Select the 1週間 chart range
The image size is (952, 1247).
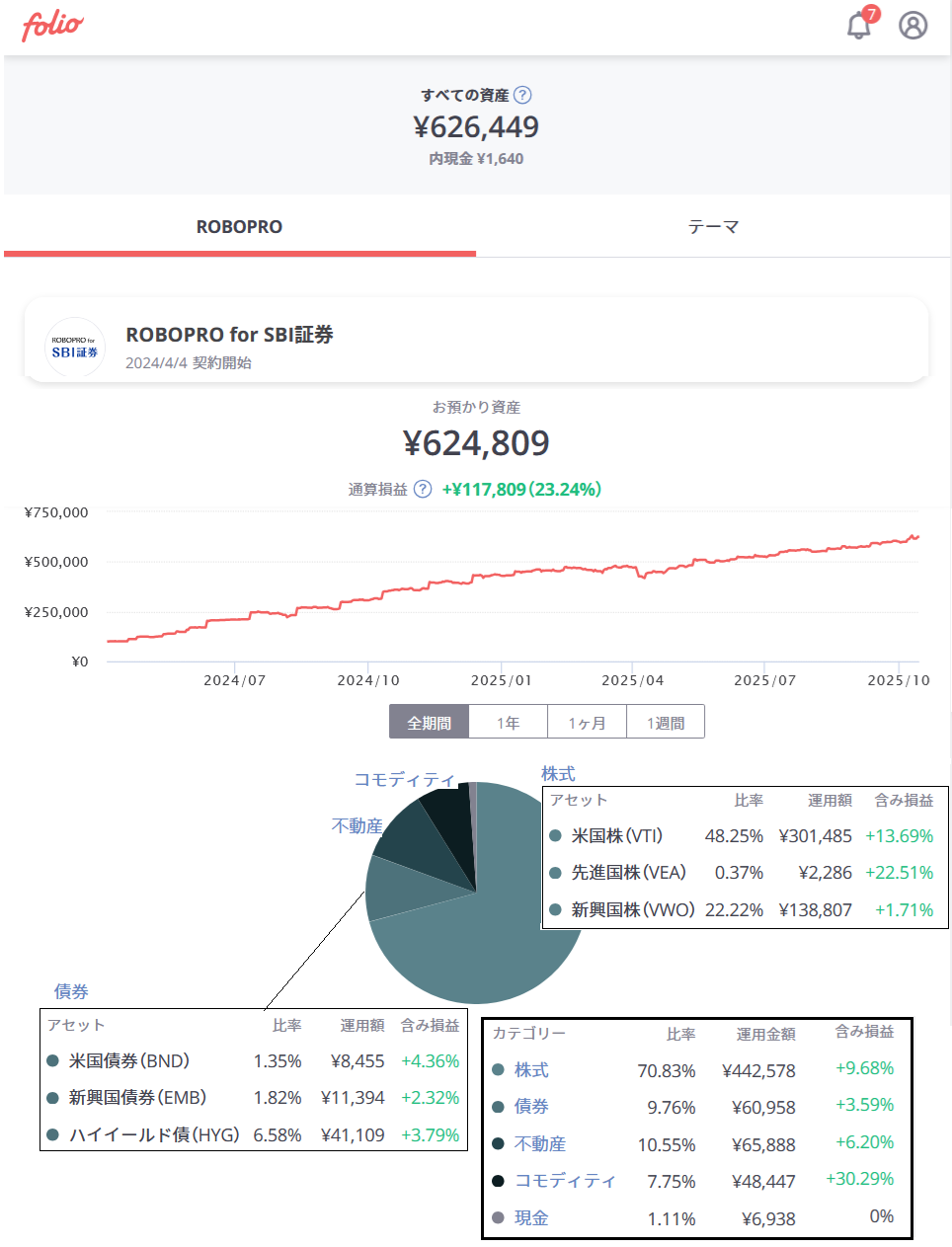(666, 722)
